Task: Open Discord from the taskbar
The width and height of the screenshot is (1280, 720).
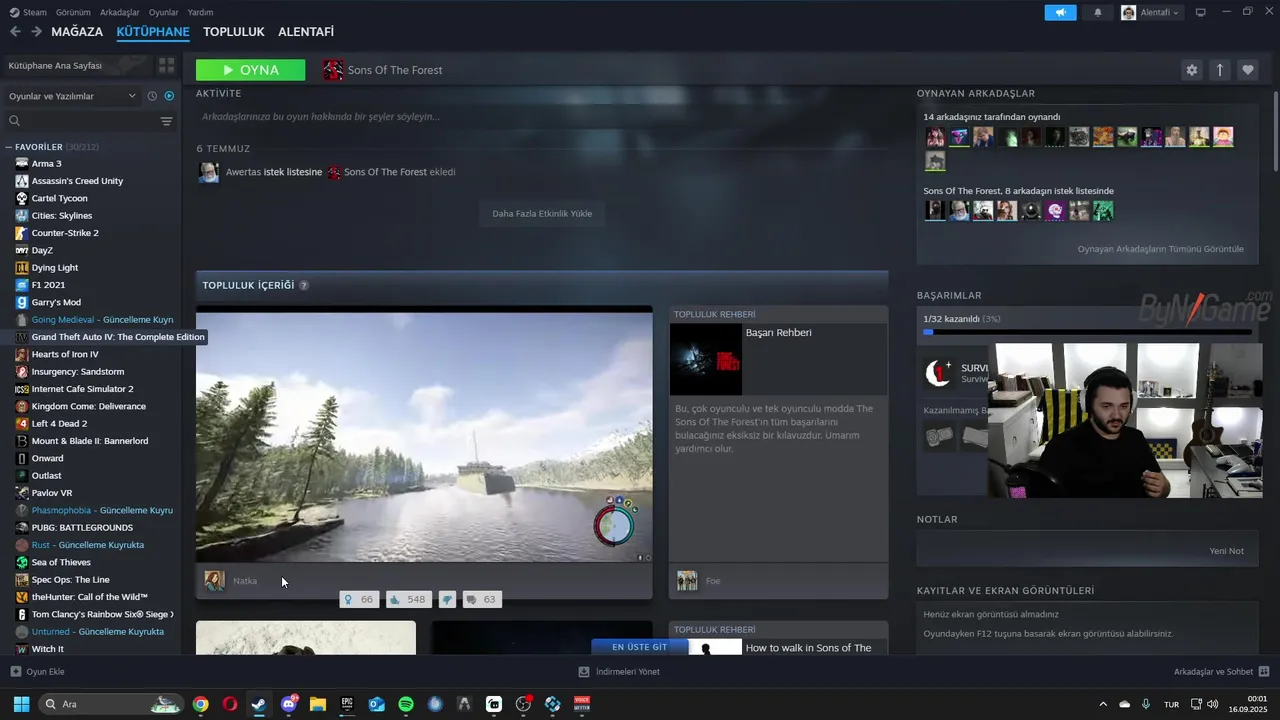Action: coord(289,704)
